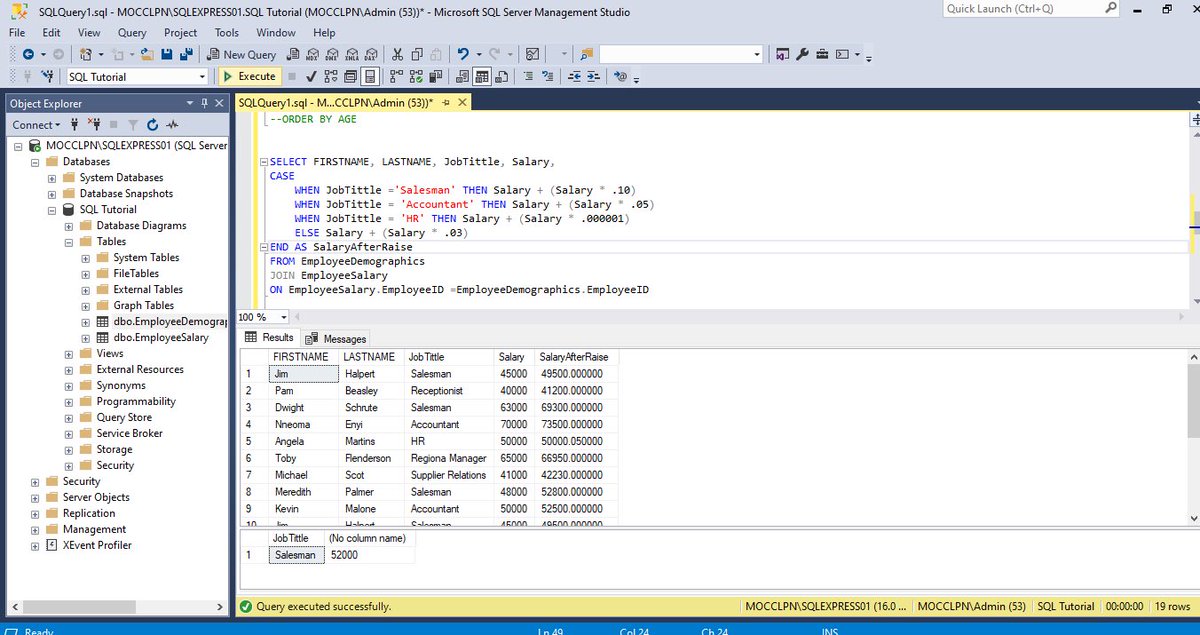The width and height of the screenshot is (1200, 635).
Task: Click the DAX query icon
Action: click(371, 54)
